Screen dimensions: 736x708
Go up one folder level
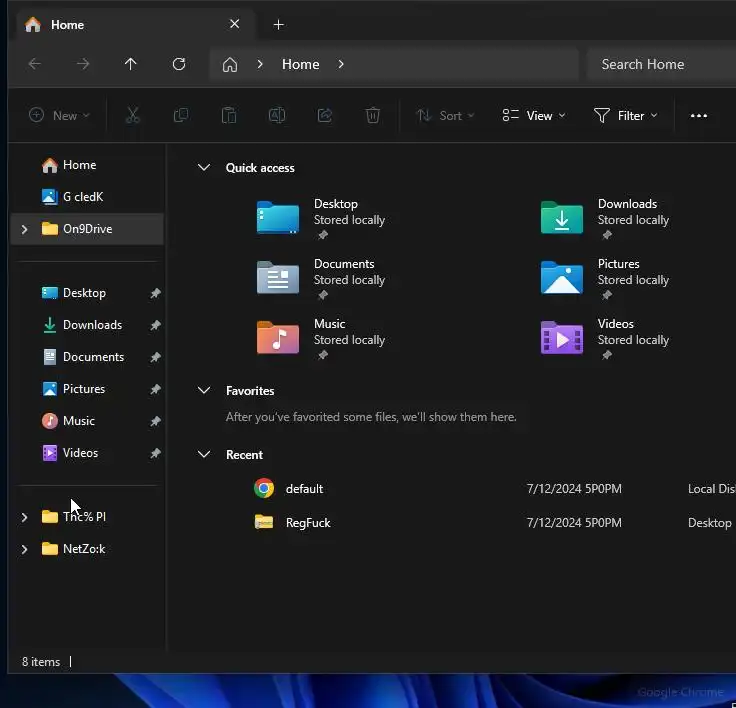point(130,64)
